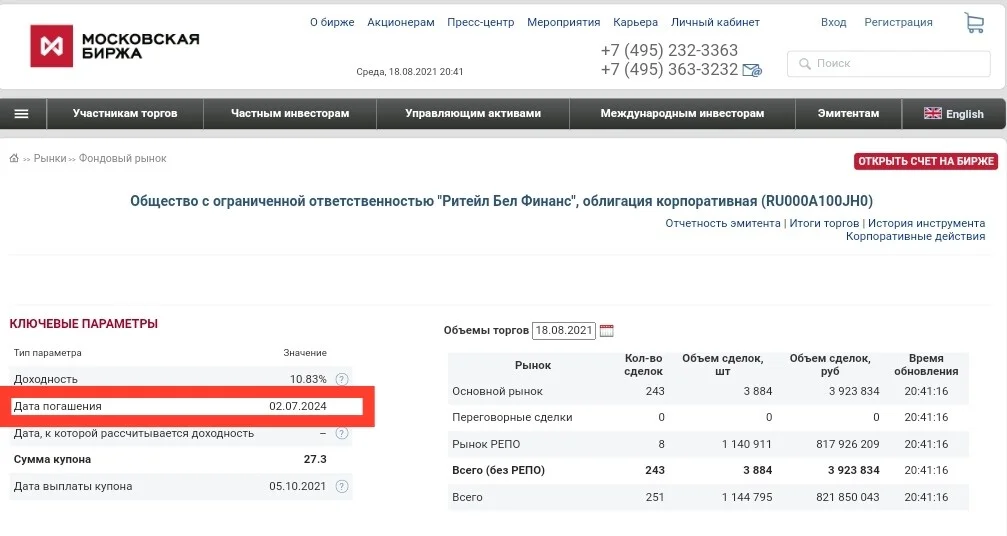Switch to English via the UK flag
Screen dimensions: 1007x536
933,113
